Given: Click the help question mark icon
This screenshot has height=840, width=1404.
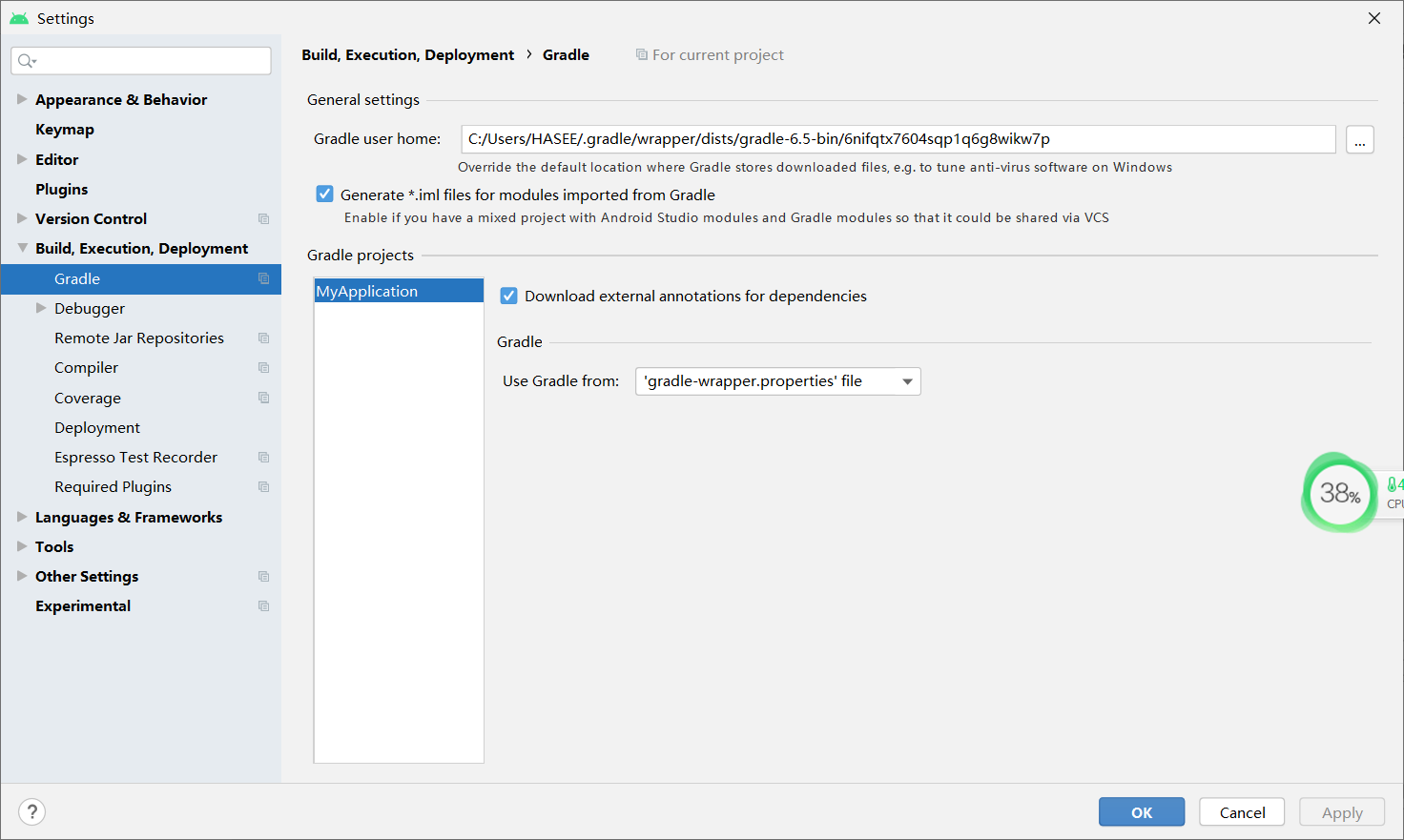Looking at the screenshot, I should pyautogui.click(x=31, y=811).
